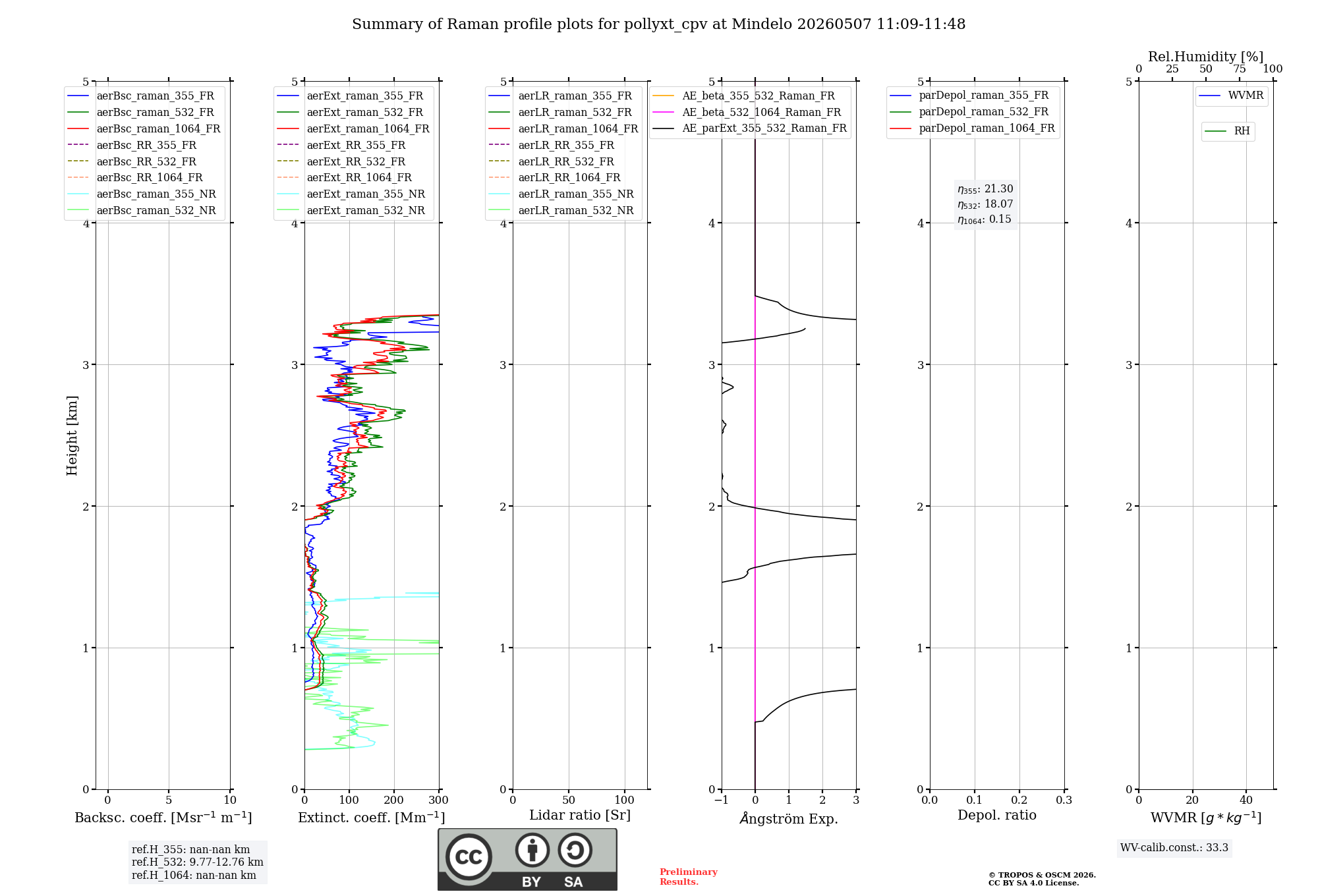Image resolution: width=1318 pixels, height=896 pixels.
Task: Click the '© TROPOS & OSCM 2026.' copyright text
Action: click(x=1042, y=875)
